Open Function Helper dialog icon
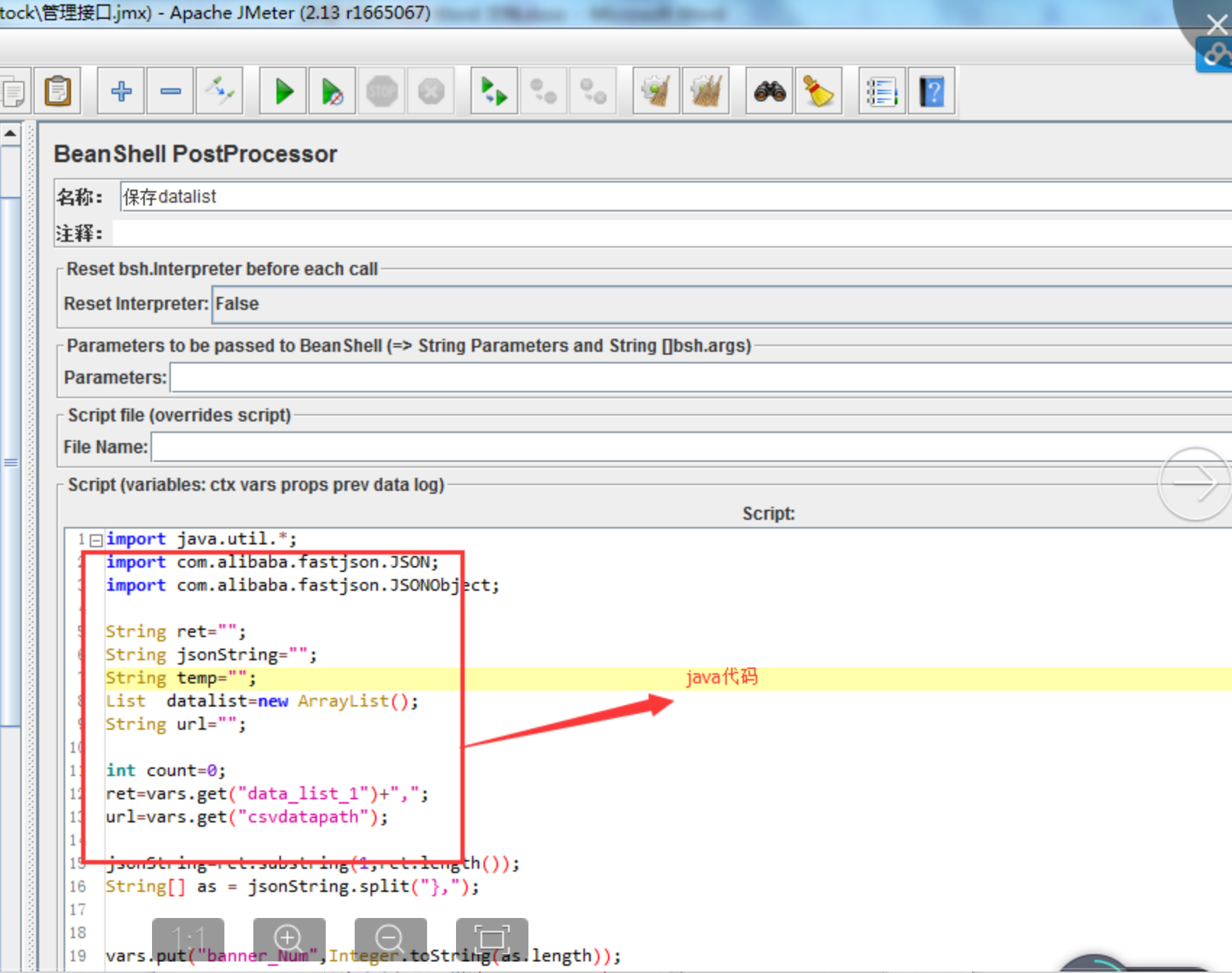This screenshot has height=973, width=1232. pos(882,91)
